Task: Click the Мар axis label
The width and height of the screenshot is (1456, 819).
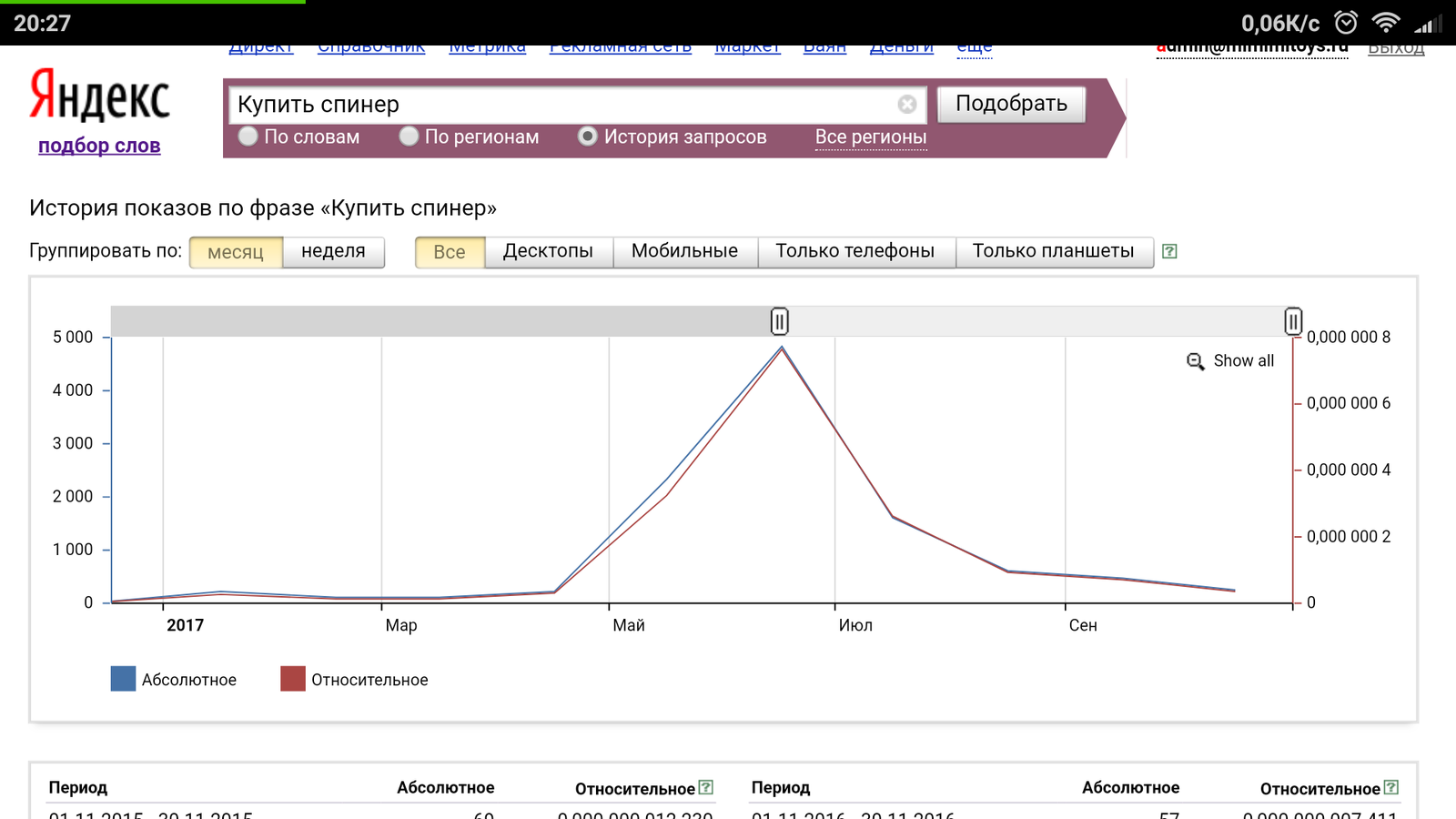Action: pos(401,625)
